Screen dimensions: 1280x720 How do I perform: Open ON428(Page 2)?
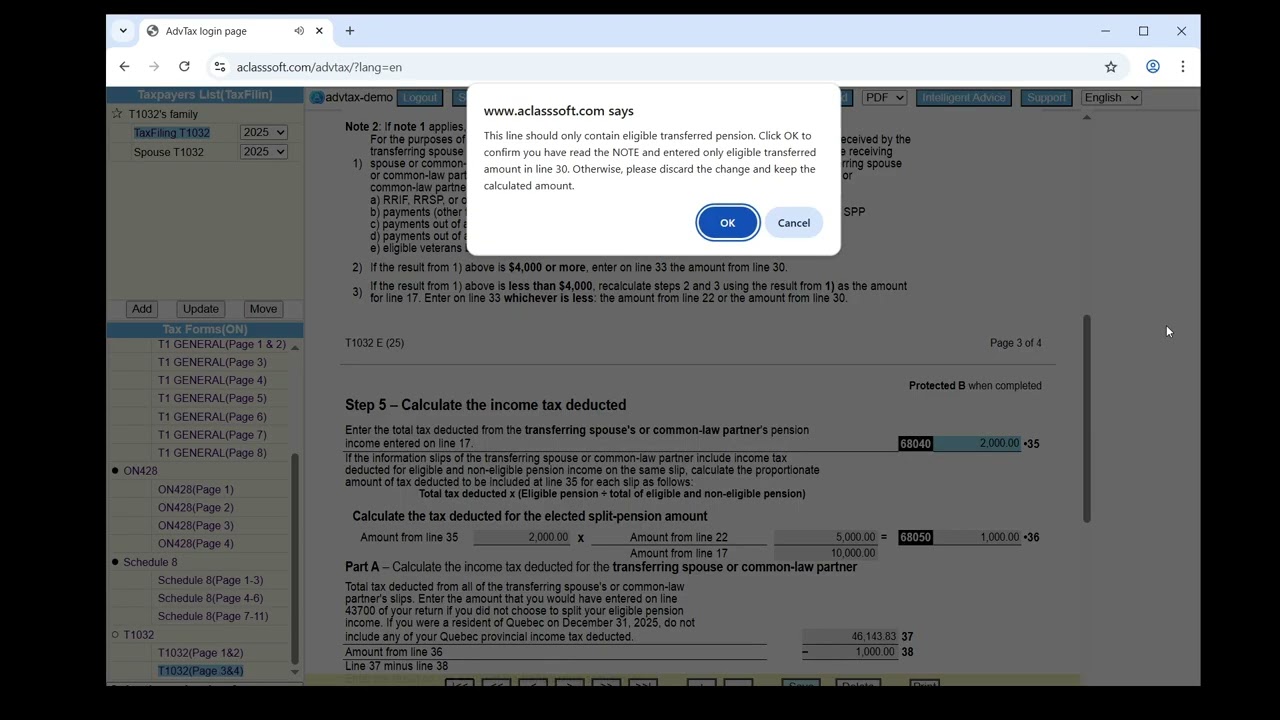(195, 507)
